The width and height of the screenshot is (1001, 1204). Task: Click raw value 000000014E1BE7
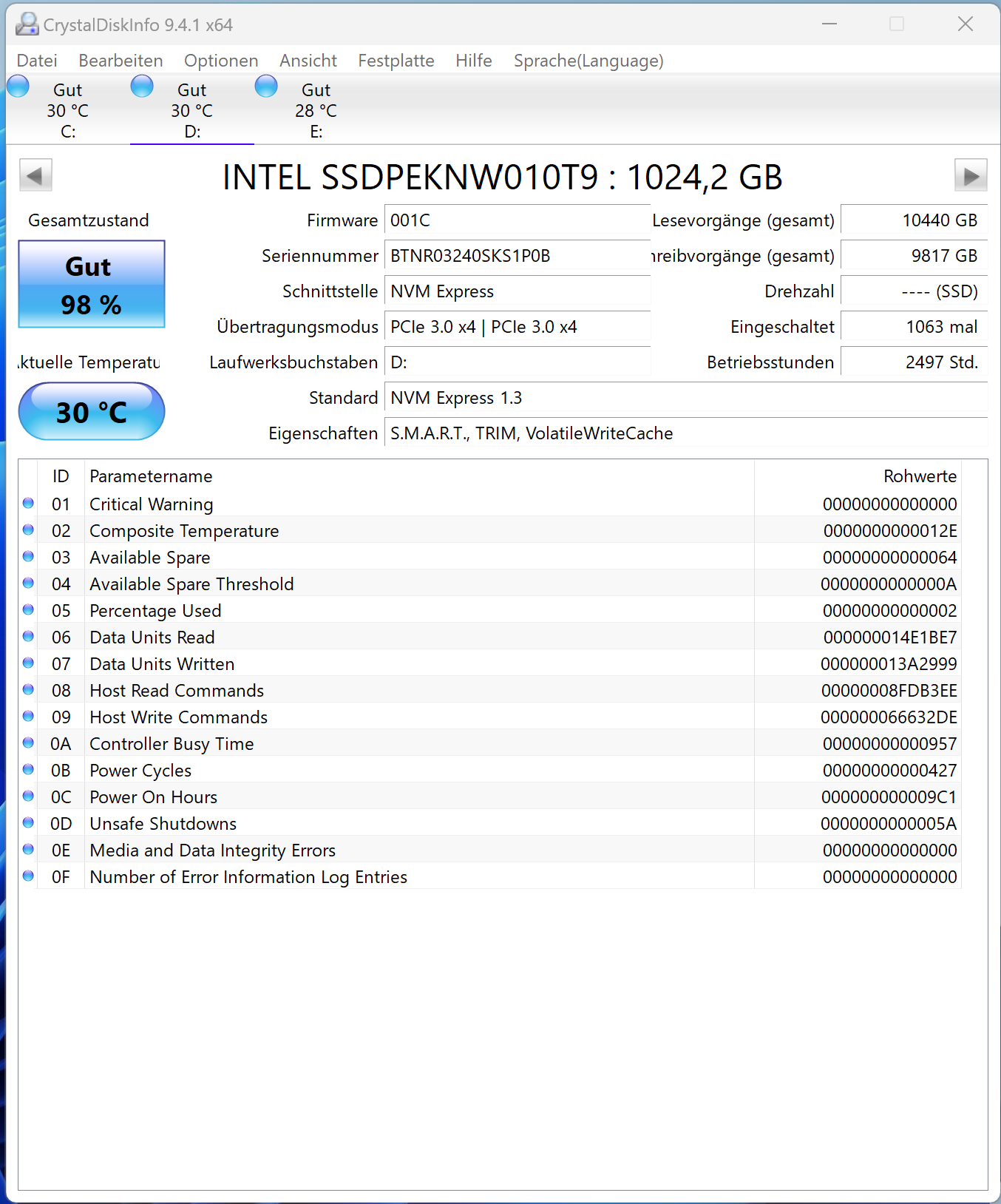click(890, 637)
